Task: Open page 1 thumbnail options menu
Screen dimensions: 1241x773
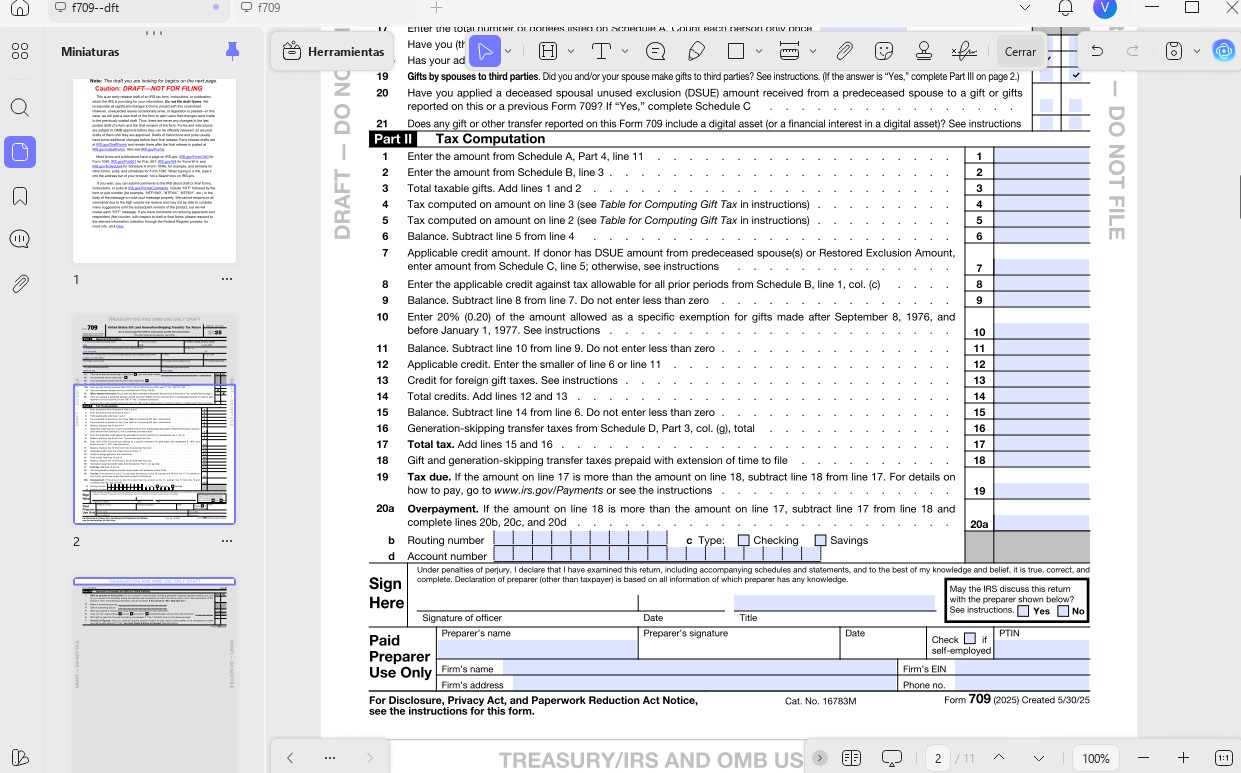Action: pyautogui.click(x=227, y=279)
